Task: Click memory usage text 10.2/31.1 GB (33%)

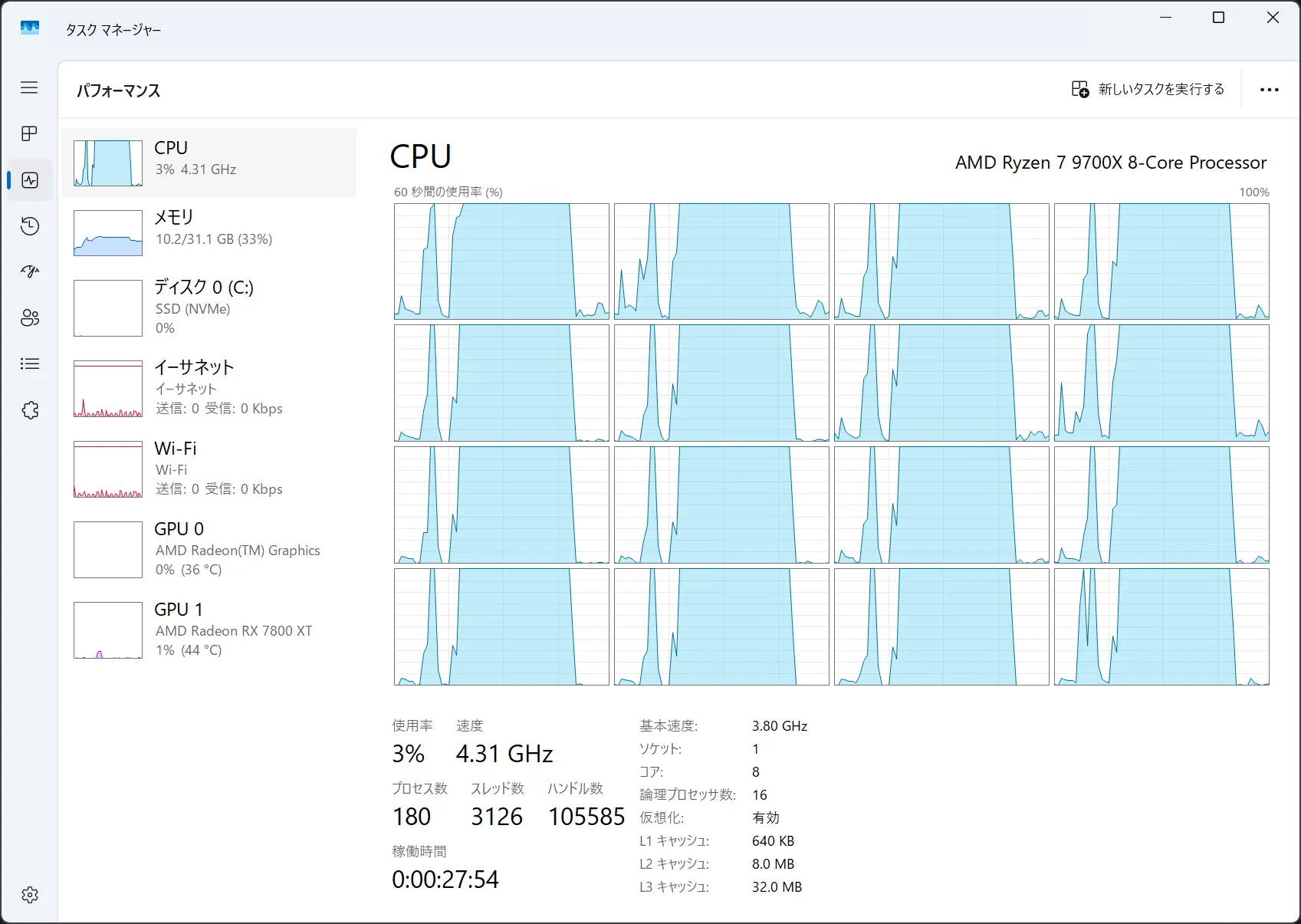Action: click(214, 239)
